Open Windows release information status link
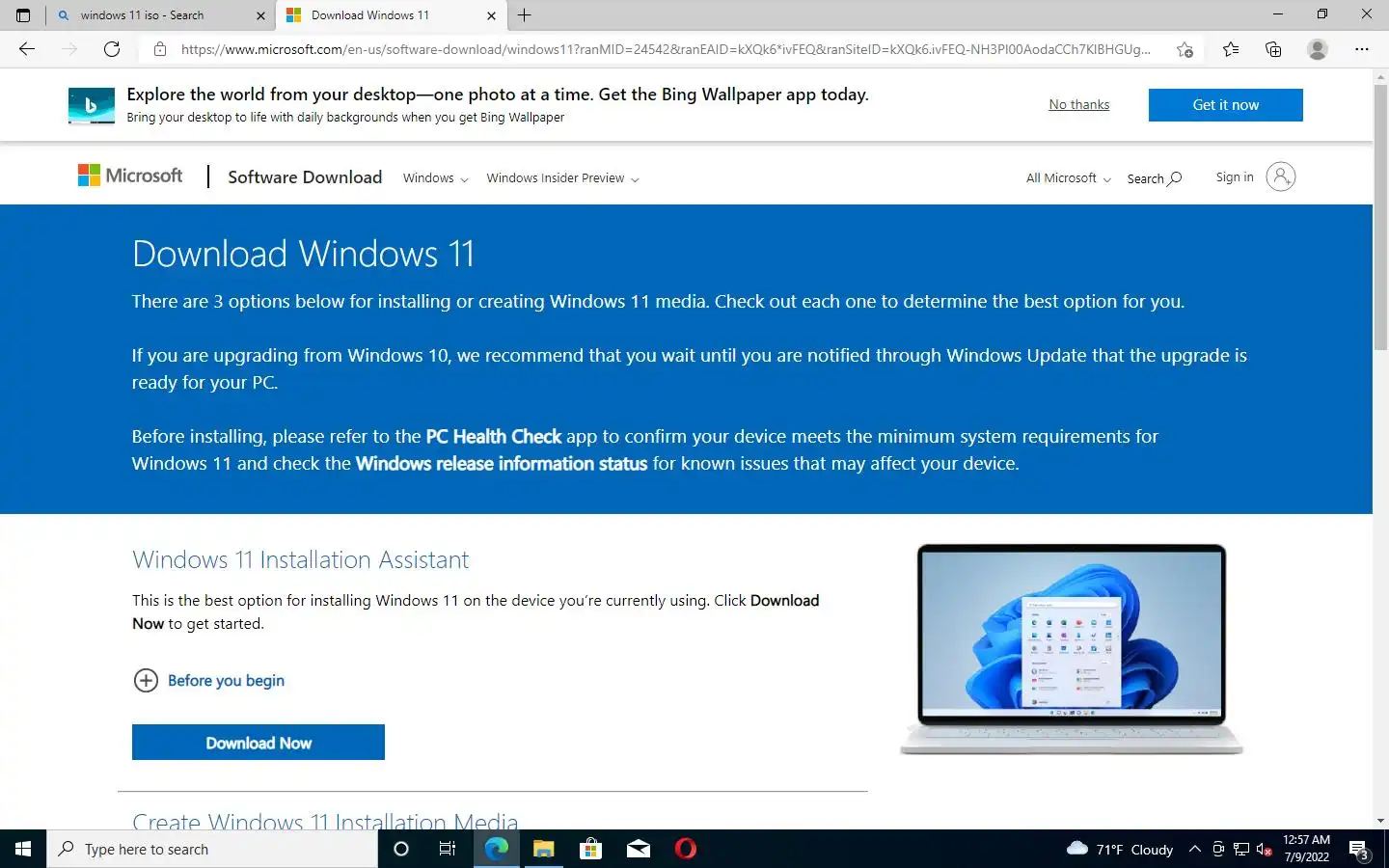This screenshot has width=1389, height=868. 501,463
